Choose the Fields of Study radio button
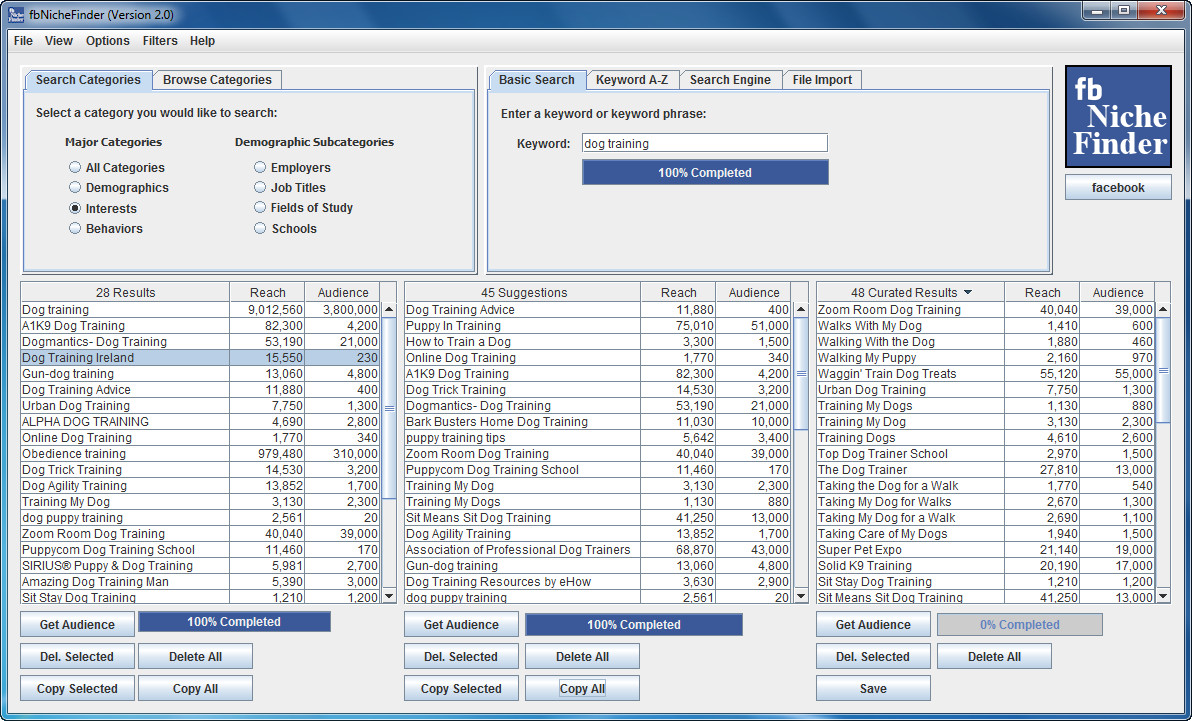This screenshot has width=1192, height=721. (260, 208)
